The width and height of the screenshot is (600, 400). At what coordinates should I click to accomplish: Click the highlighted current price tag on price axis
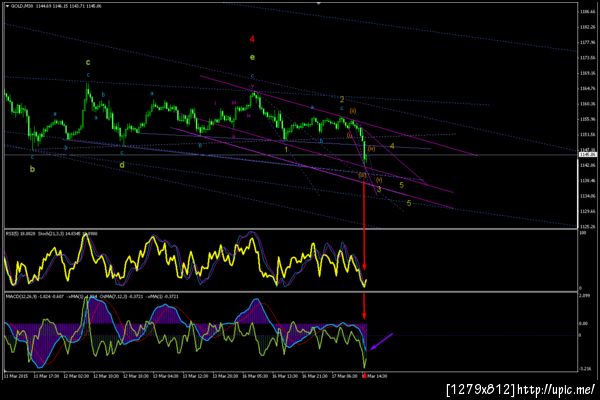tap(588, 155)
